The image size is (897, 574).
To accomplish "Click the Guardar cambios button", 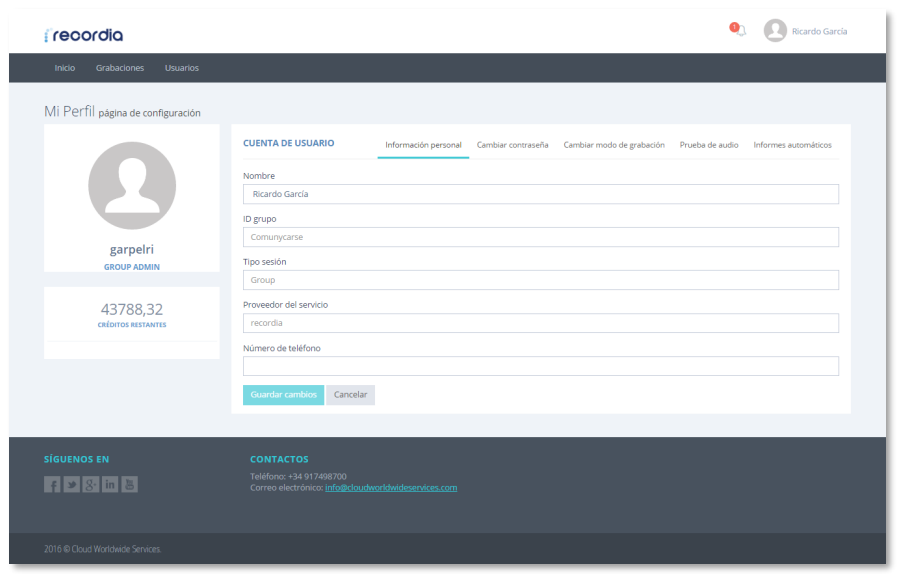I will point(284,395).
